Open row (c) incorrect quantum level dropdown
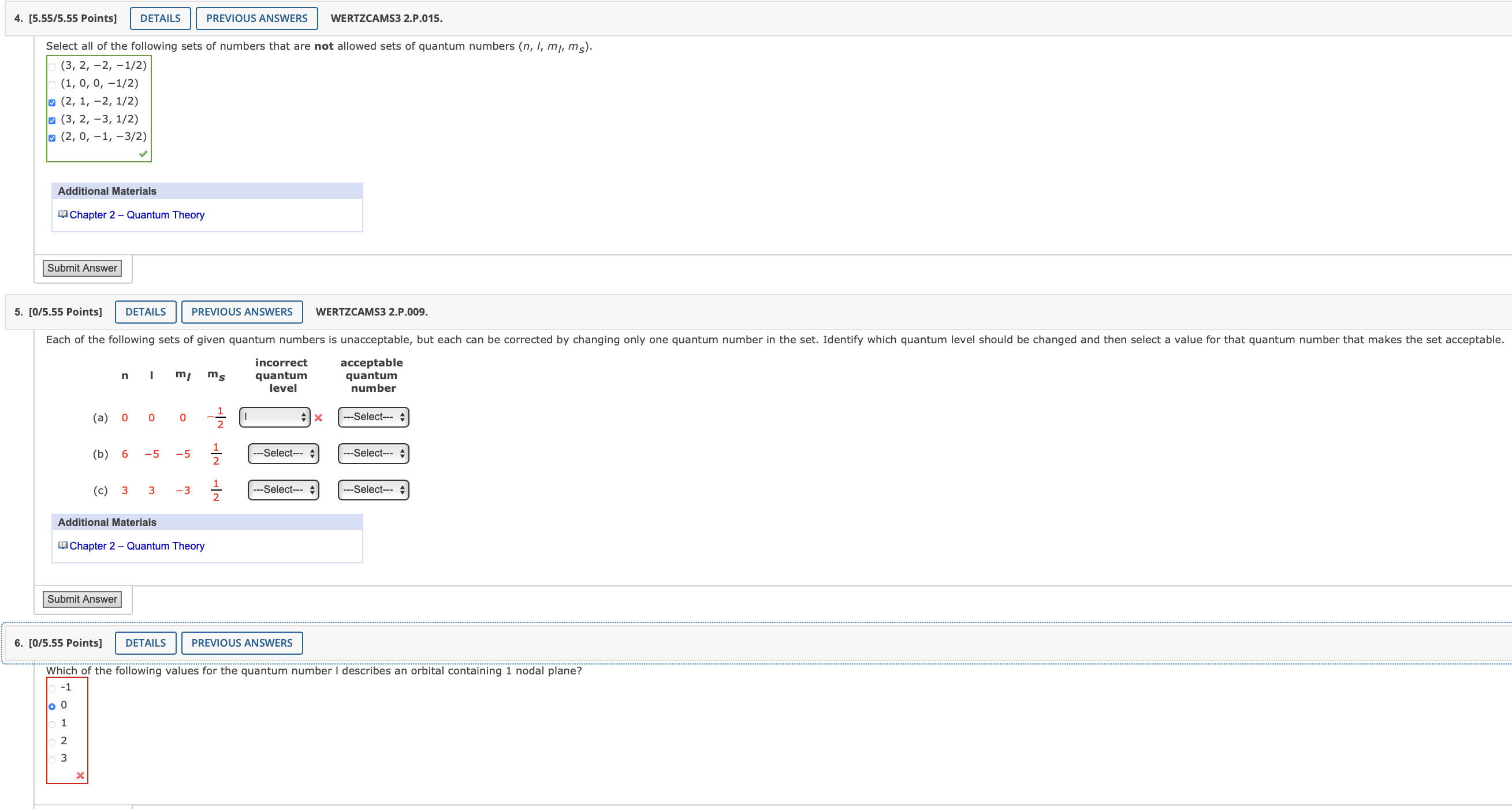 [283, 489]
